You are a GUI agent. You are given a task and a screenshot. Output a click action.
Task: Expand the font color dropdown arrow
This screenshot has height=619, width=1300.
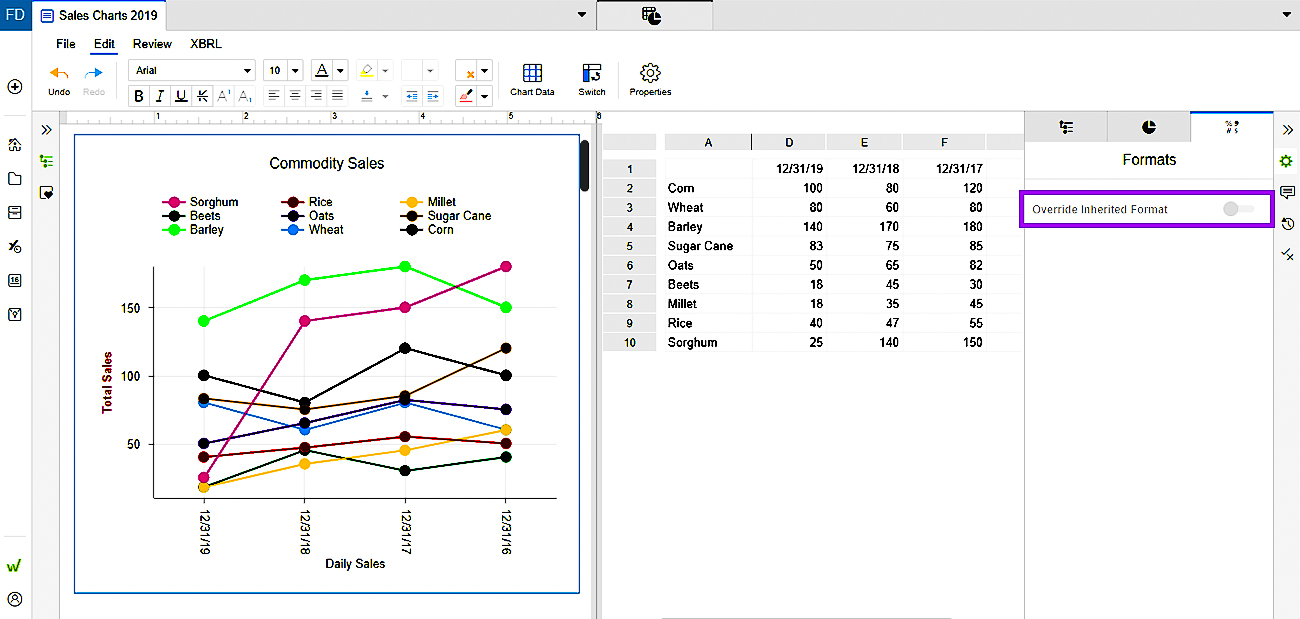click(x=341, y=70)
